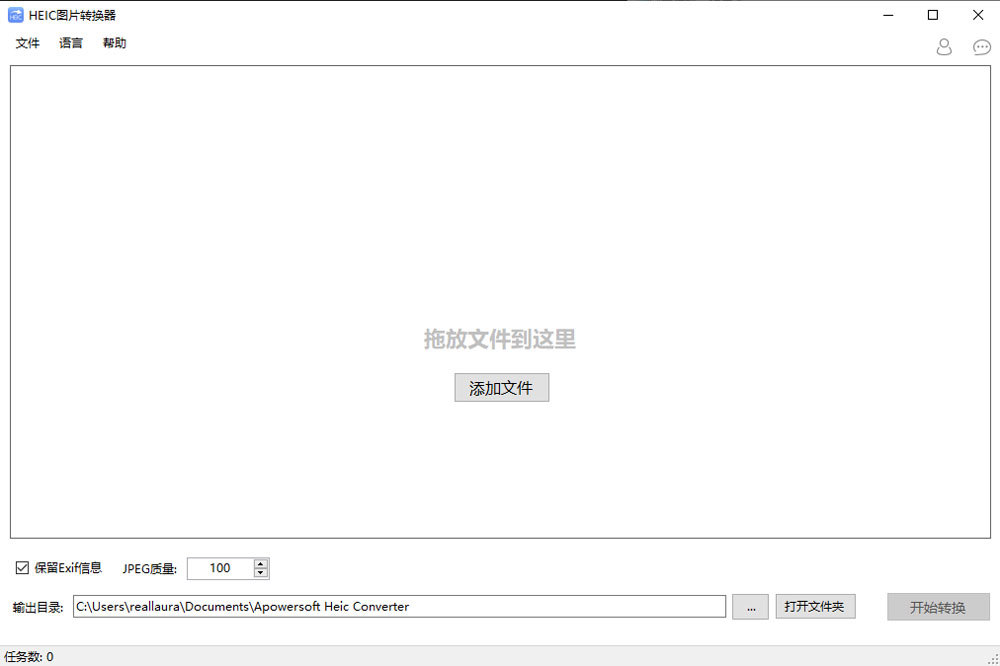
Task: Click the 拖放文件到这里 drop area text
Action: pos(500,339)
